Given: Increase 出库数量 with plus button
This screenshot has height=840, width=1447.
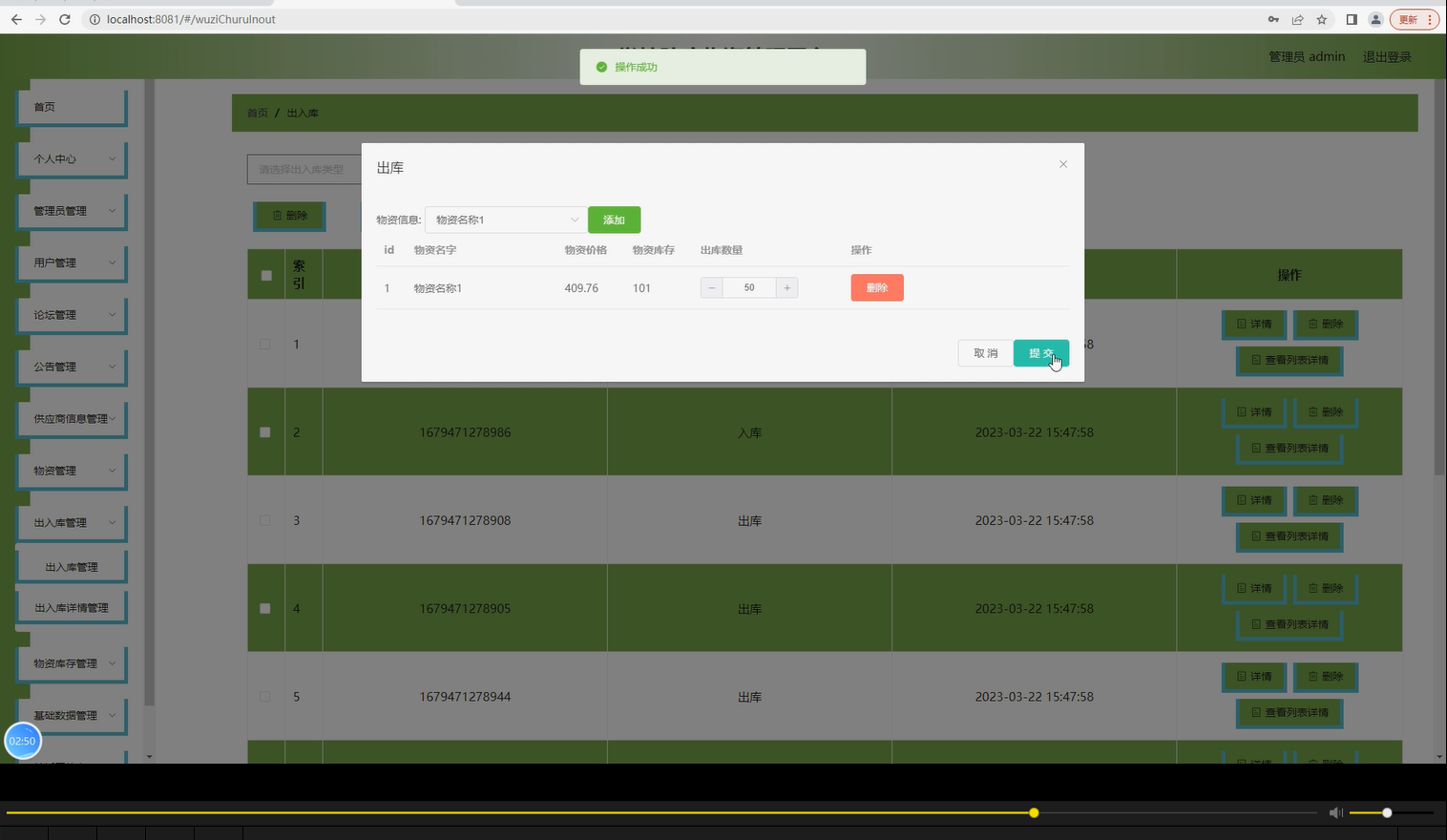Looking at the screenshot, I should click(786, 287).
